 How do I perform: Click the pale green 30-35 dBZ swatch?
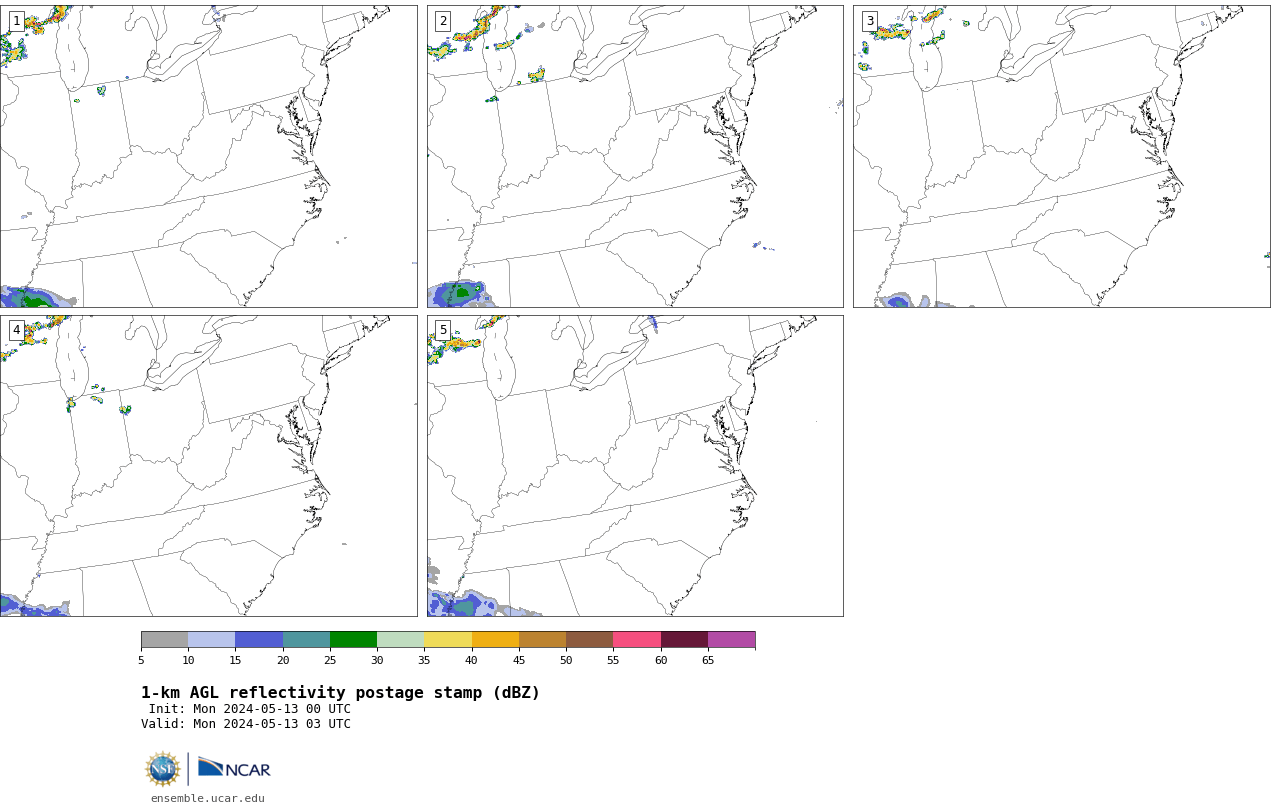(400, 640)
